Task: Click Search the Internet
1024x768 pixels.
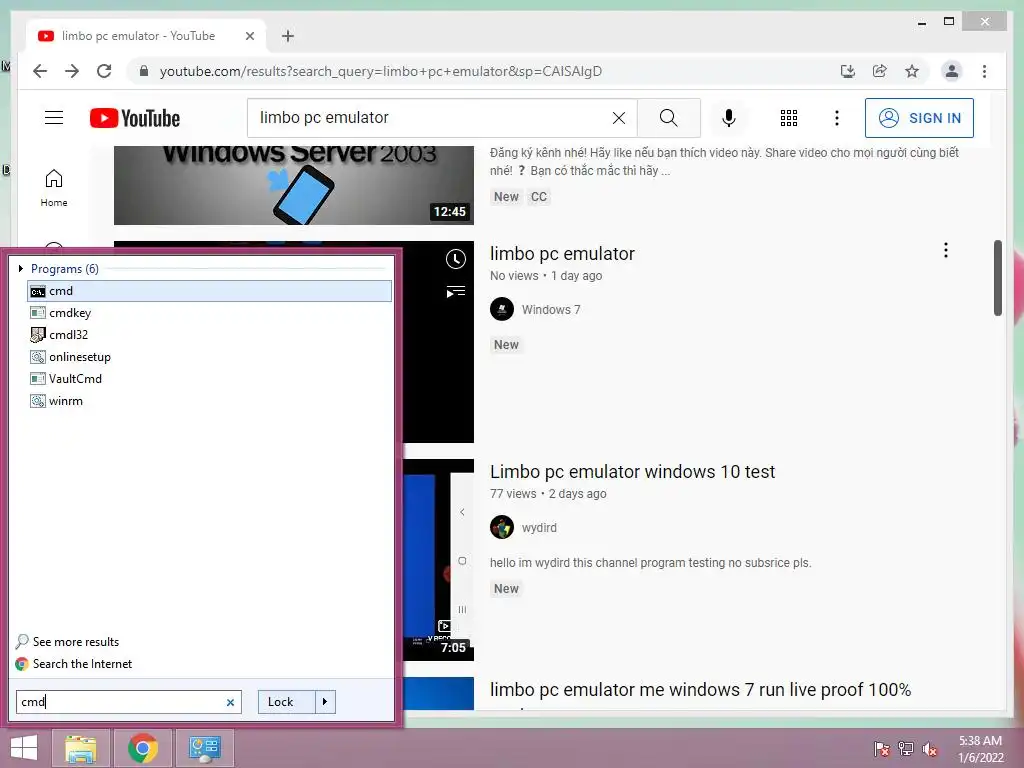Action: click(x=74, y=664)
